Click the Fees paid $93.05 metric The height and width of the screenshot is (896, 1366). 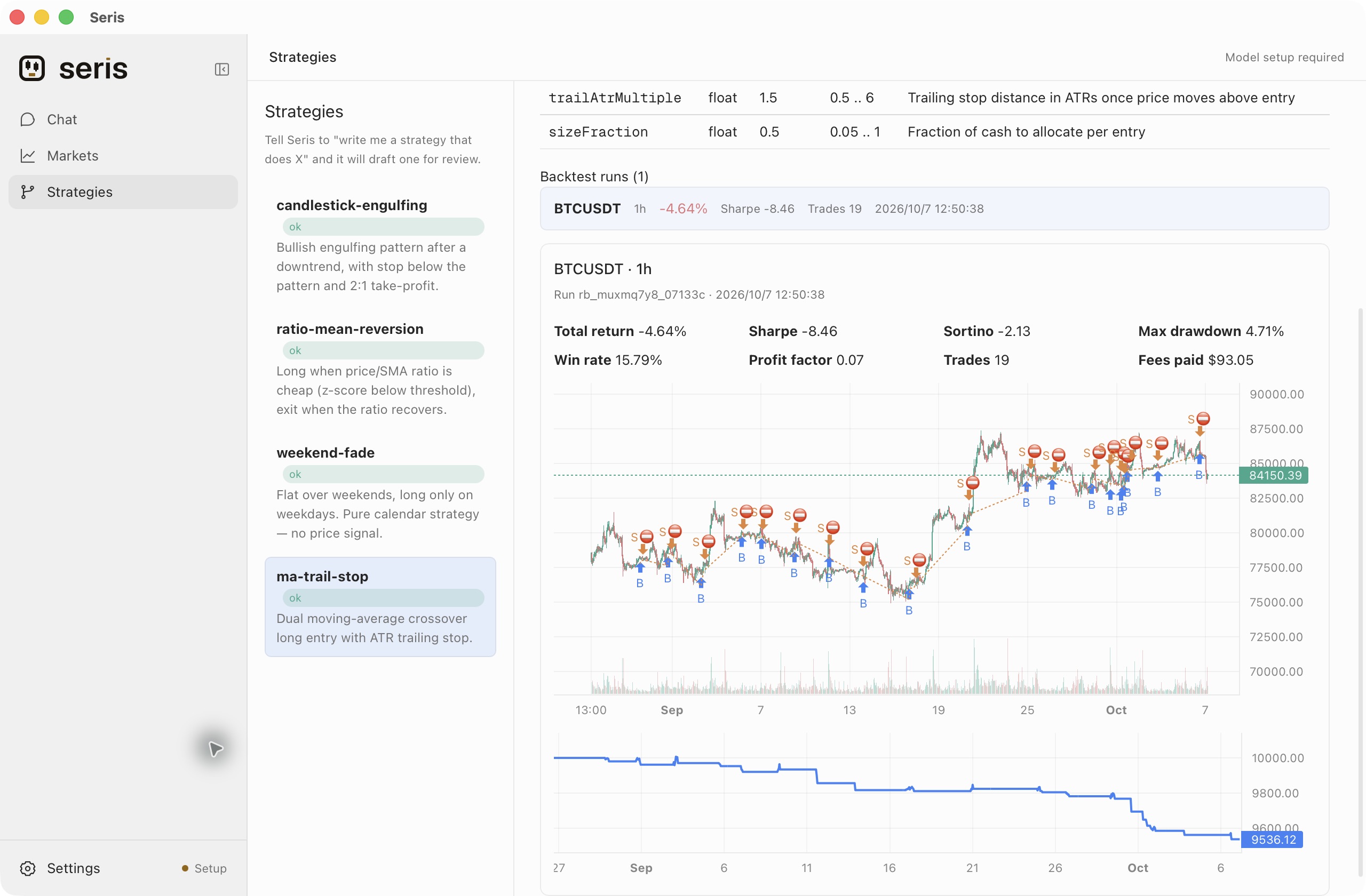click(1196, 359)
